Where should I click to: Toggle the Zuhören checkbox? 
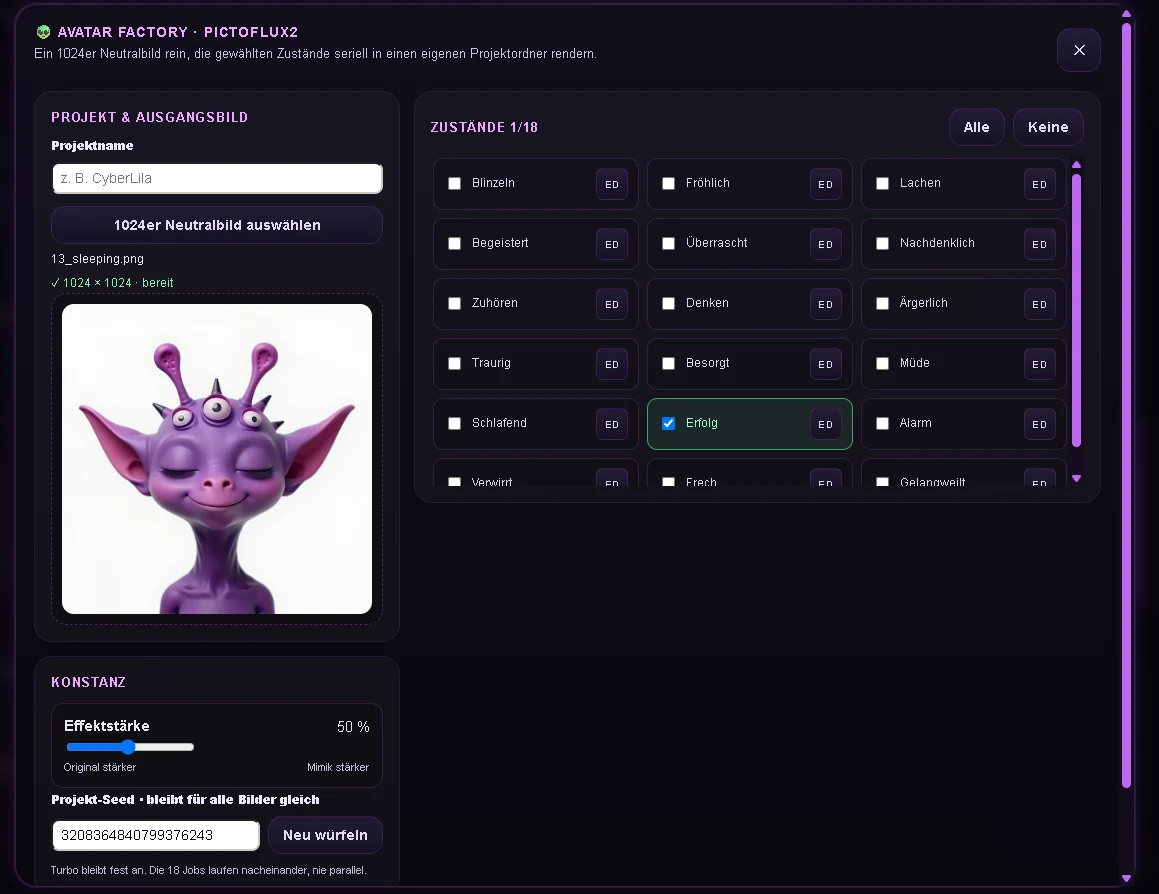(x=455, y=303)
